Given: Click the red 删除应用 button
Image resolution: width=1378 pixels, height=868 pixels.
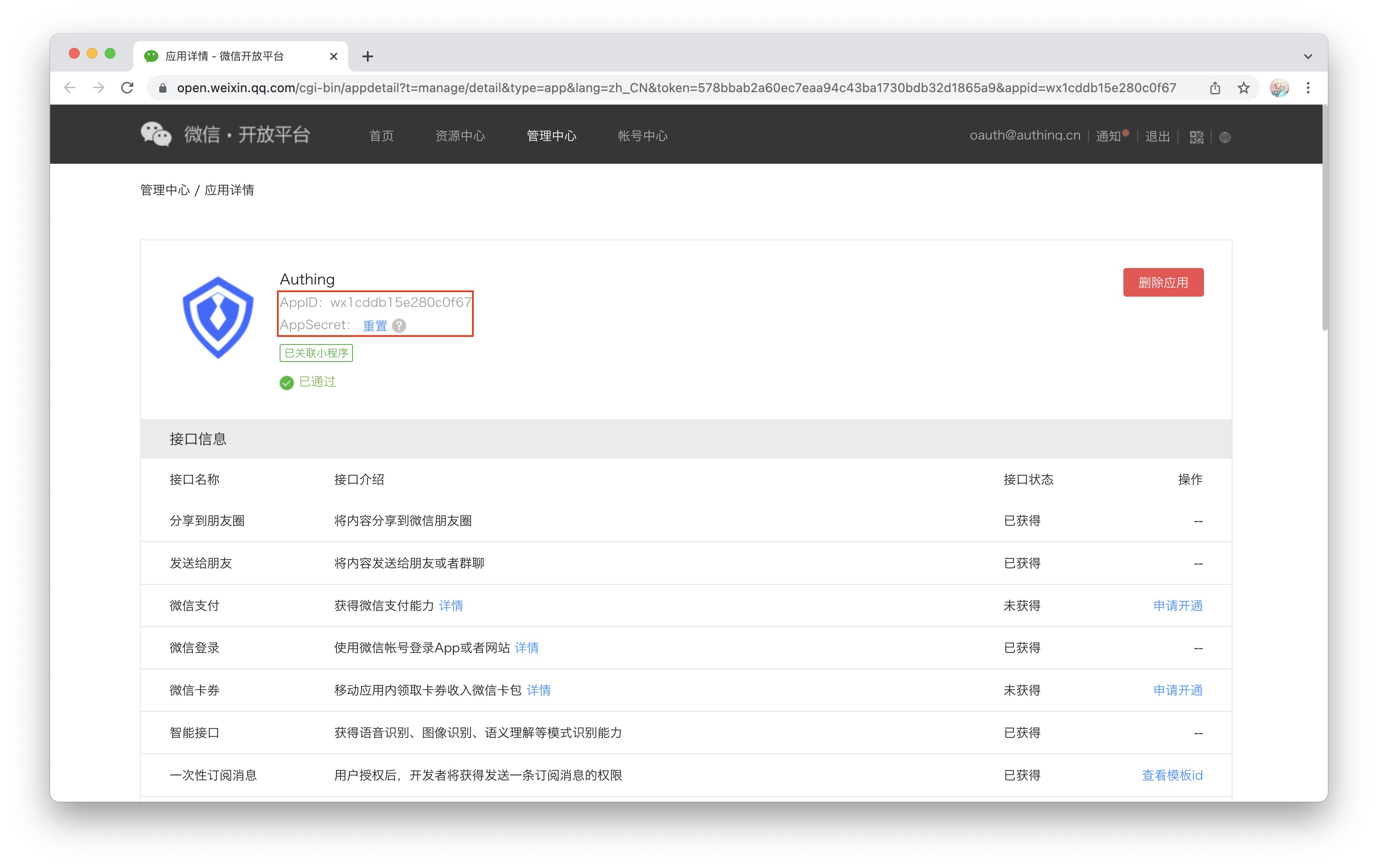Looking at the screenshot, I should click(1163, 282).
